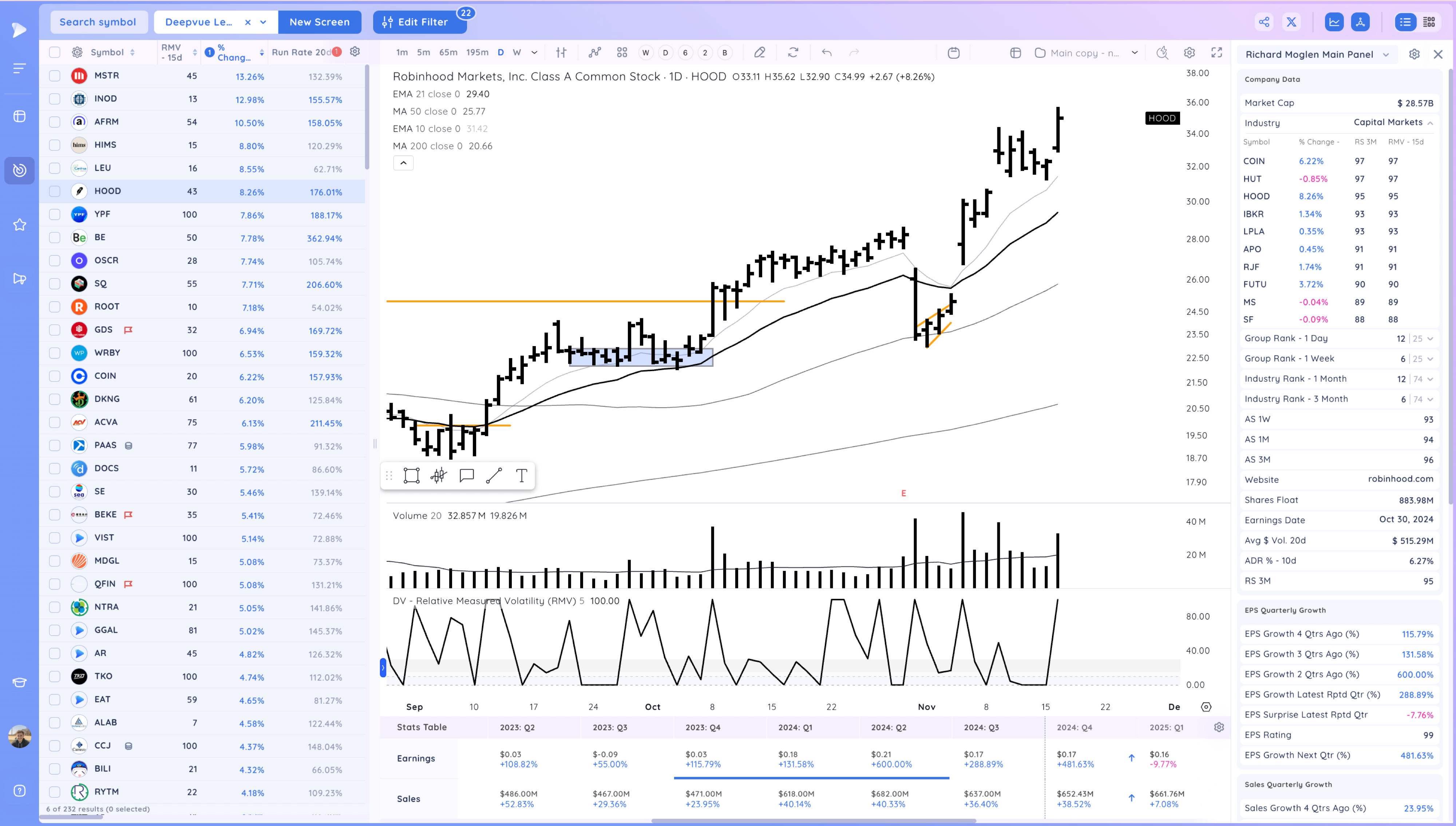Open the Stats Table settings gear
Viewport: 1456px width, 826px height.
(x=1219, y=727)
